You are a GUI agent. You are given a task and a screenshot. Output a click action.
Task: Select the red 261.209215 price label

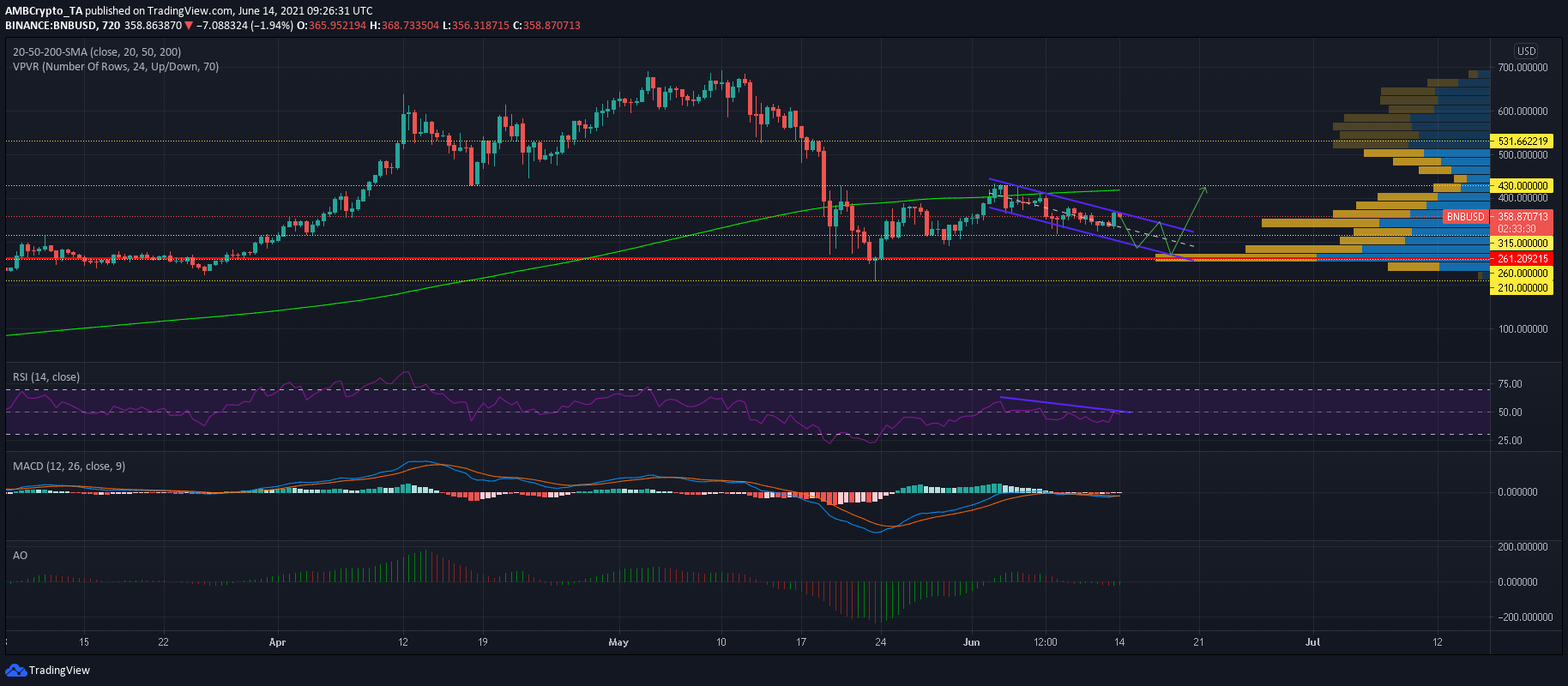tap(1523, 258)
